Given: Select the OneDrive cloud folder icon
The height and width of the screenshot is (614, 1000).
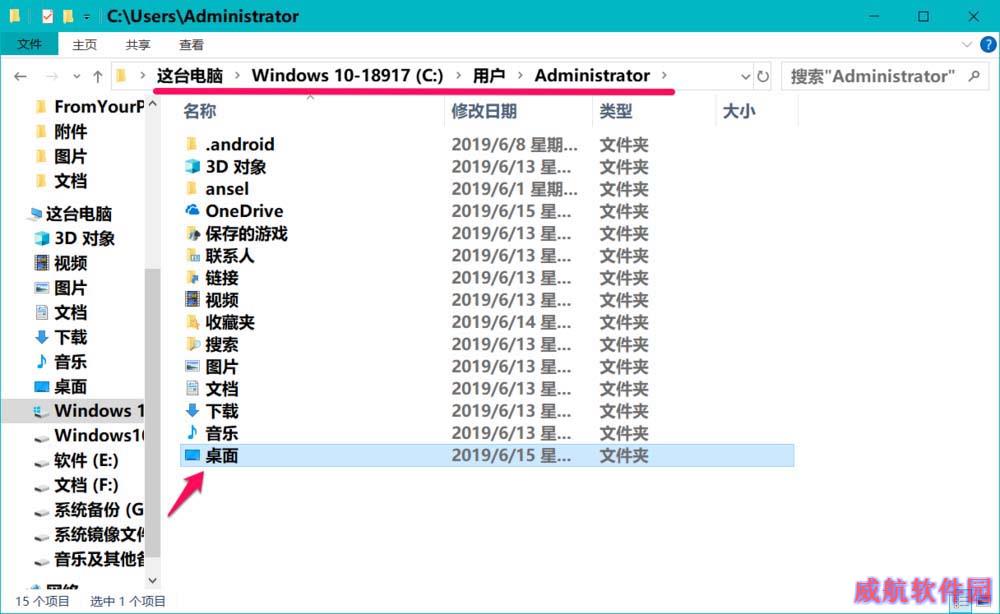Looking at the screenshot, I should pyautogui.click(x=192, y=210).
